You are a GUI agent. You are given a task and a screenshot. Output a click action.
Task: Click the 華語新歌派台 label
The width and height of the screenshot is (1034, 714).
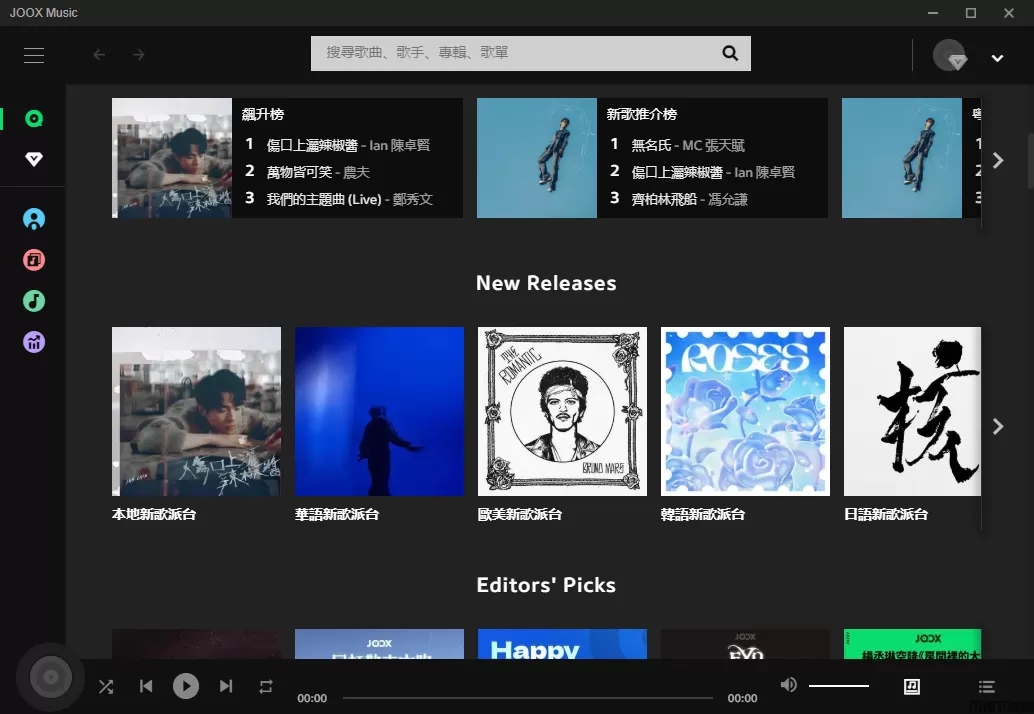(337, 514)
